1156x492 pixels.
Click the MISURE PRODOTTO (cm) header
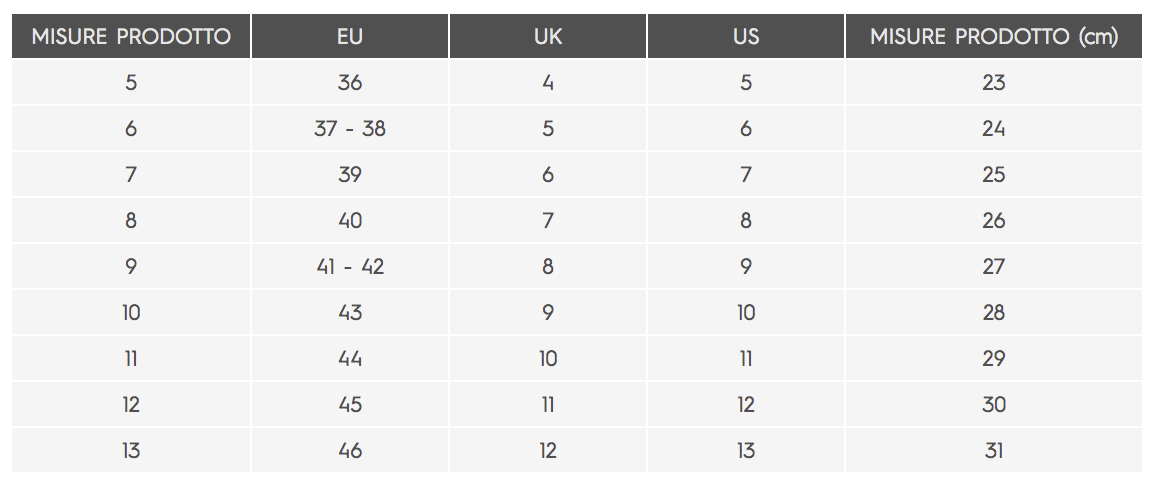(994, 35)
